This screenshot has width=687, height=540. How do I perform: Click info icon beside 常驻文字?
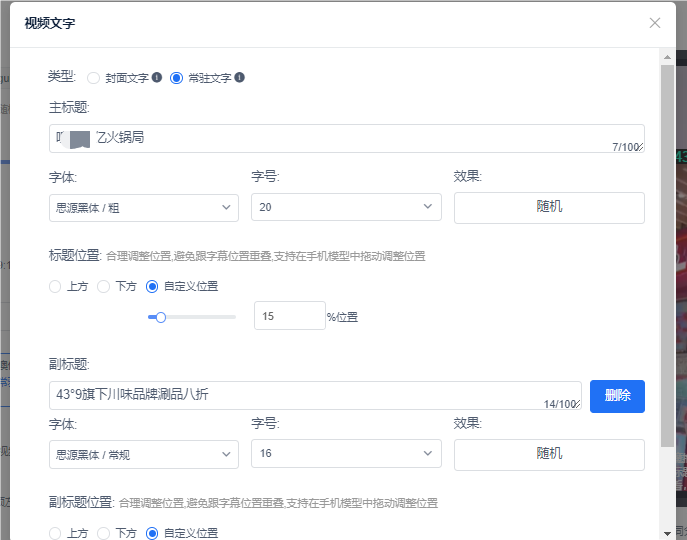point(240,78)
